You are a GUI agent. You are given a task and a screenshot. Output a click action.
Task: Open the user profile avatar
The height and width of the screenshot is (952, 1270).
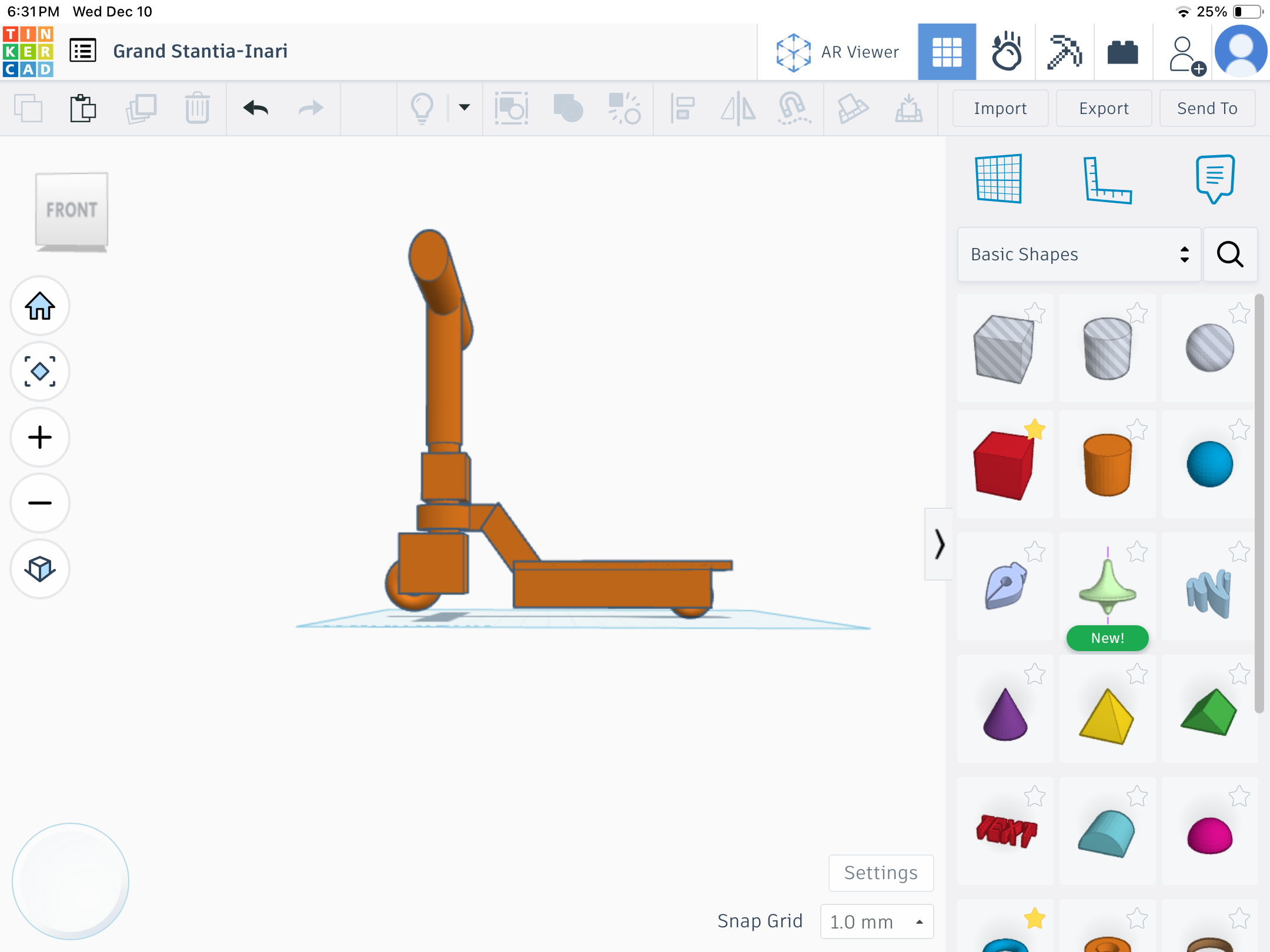[x=1241, y=52]
